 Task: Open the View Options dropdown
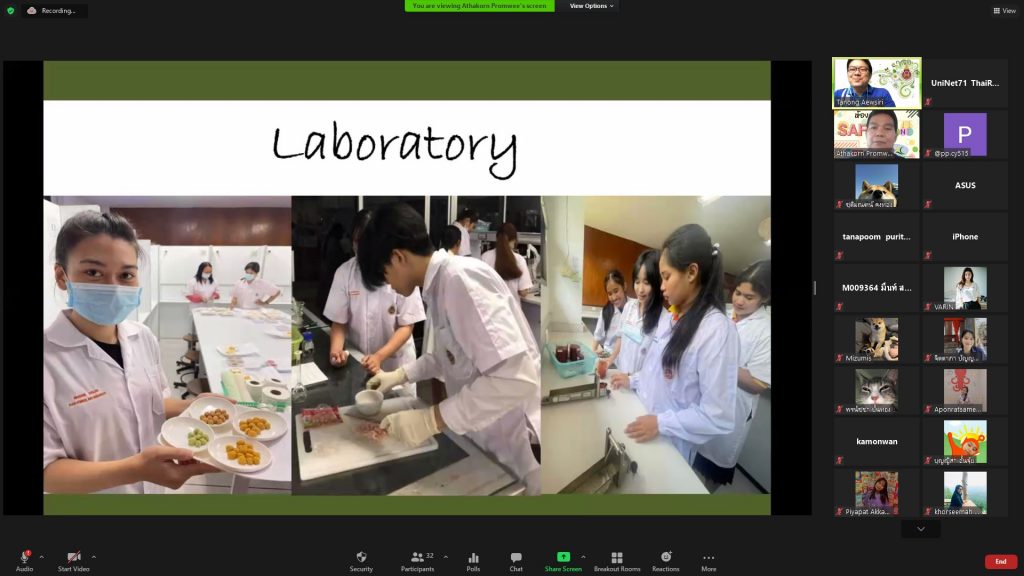pyautogui.click(x=592, y=6)
